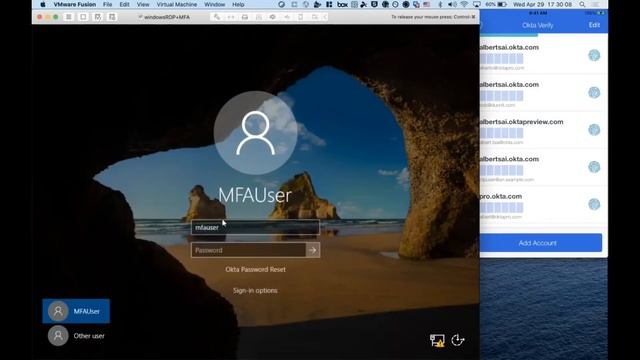Viewport: 640px width, 360px height.
Task: Tap Edit in Okta Verify header
Action: (594, 25)
